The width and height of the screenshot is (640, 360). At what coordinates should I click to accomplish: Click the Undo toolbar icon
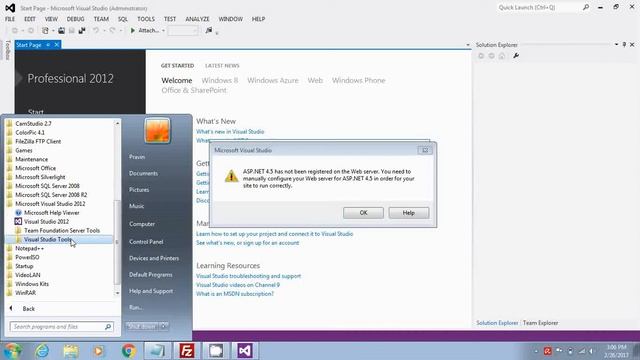click(96, 31)
